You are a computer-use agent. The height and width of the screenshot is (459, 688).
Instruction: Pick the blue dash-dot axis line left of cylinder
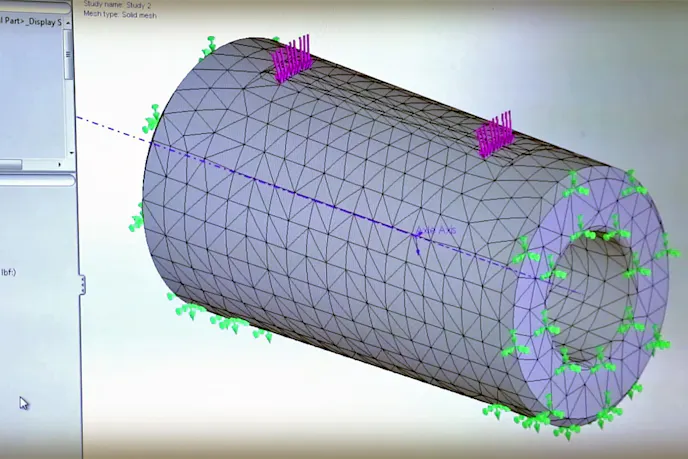pos(110,127)
